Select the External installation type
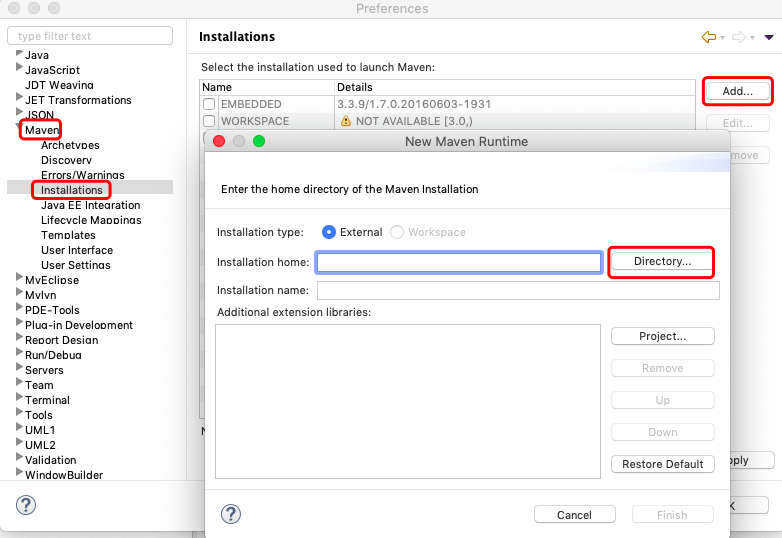 click(x=329, y=232)
